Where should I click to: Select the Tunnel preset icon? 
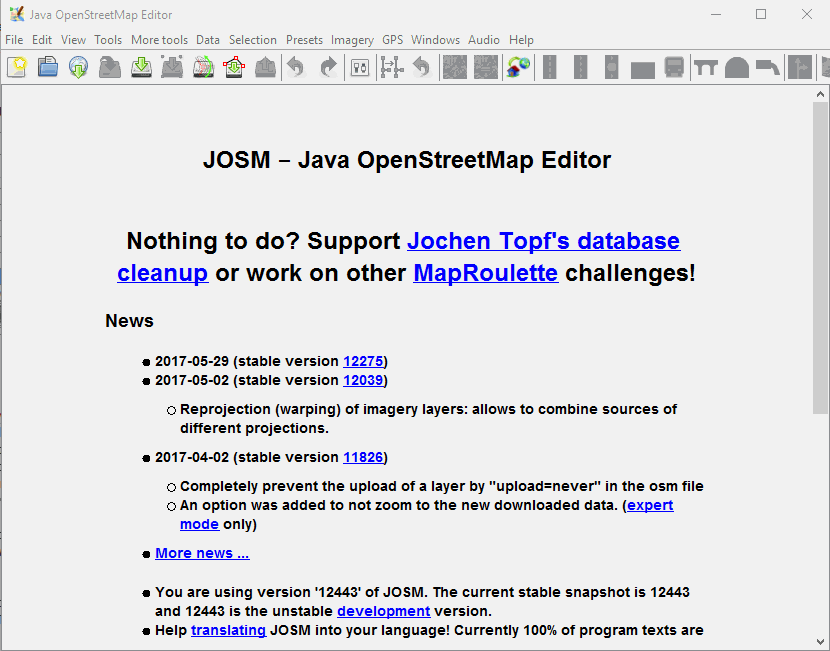(x=737, y=67)
